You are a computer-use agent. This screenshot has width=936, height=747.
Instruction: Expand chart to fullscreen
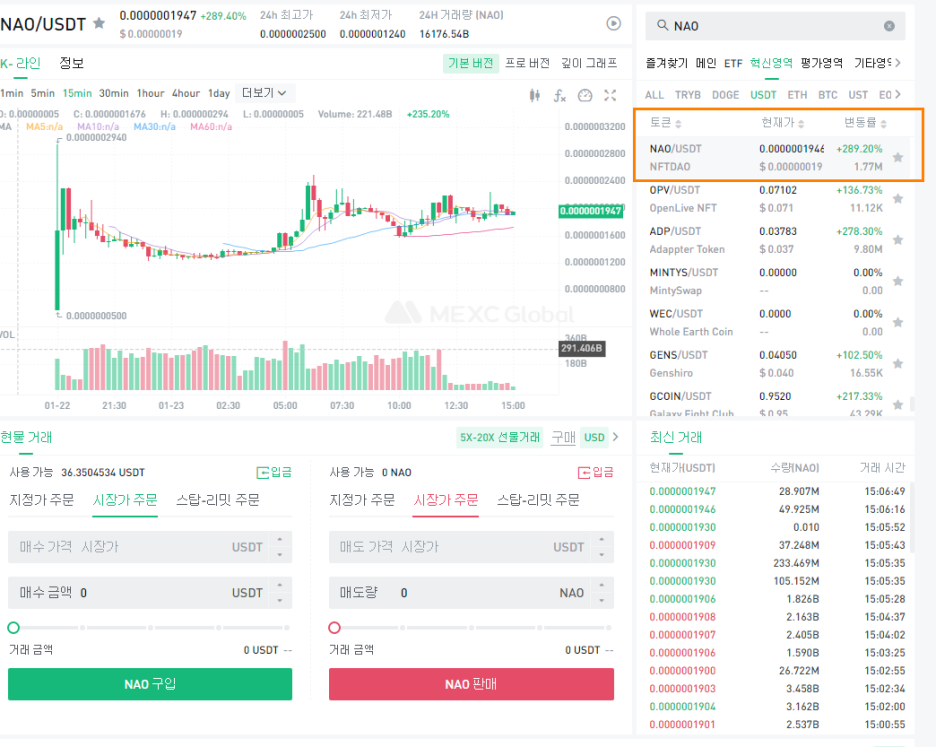click(x=610, y=95)
